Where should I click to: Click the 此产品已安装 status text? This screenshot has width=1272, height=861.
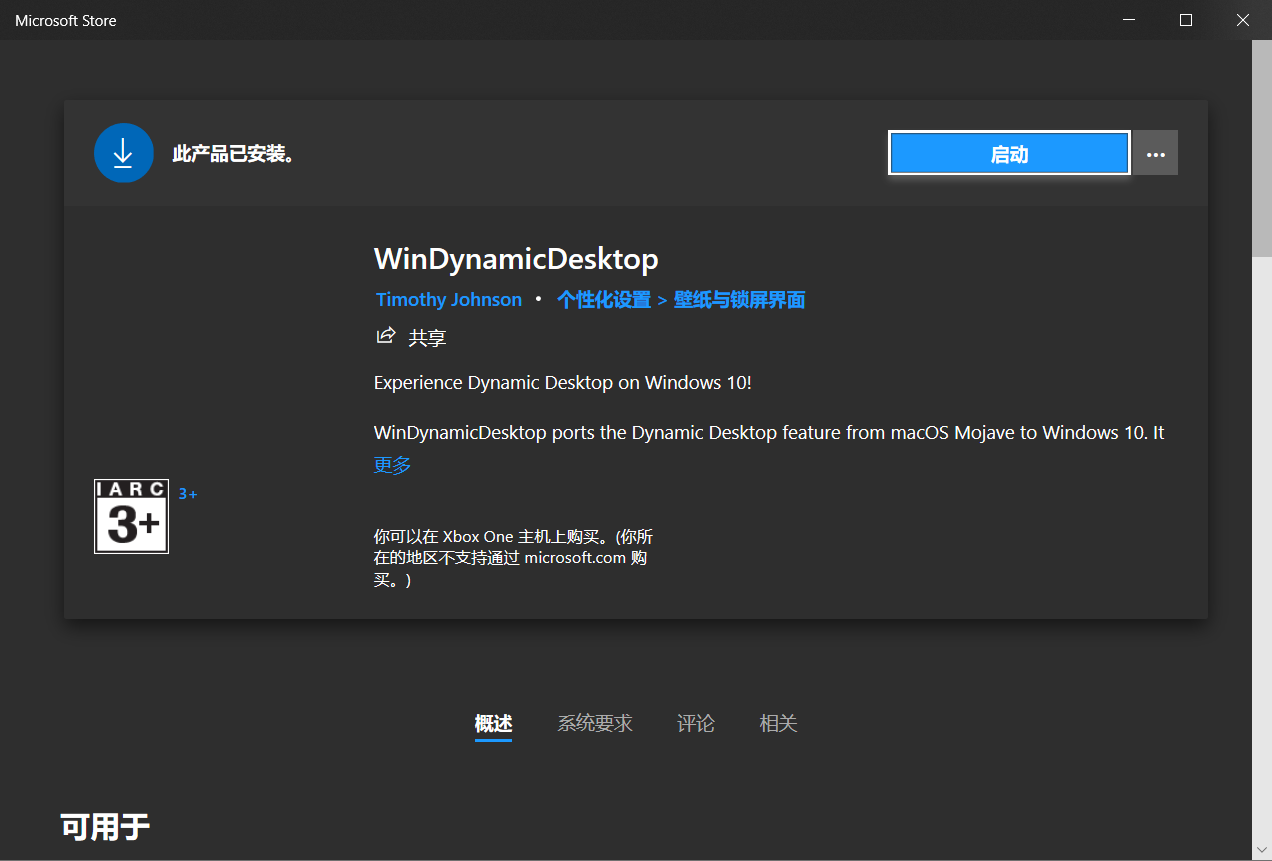coord(233,154)
